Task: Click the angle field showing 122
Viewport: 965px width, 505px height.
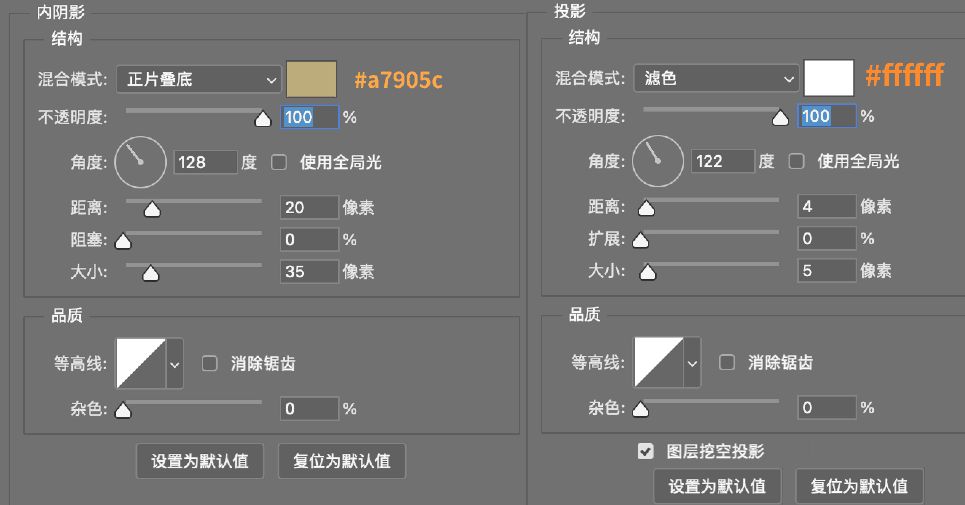Action: [723, 161]
